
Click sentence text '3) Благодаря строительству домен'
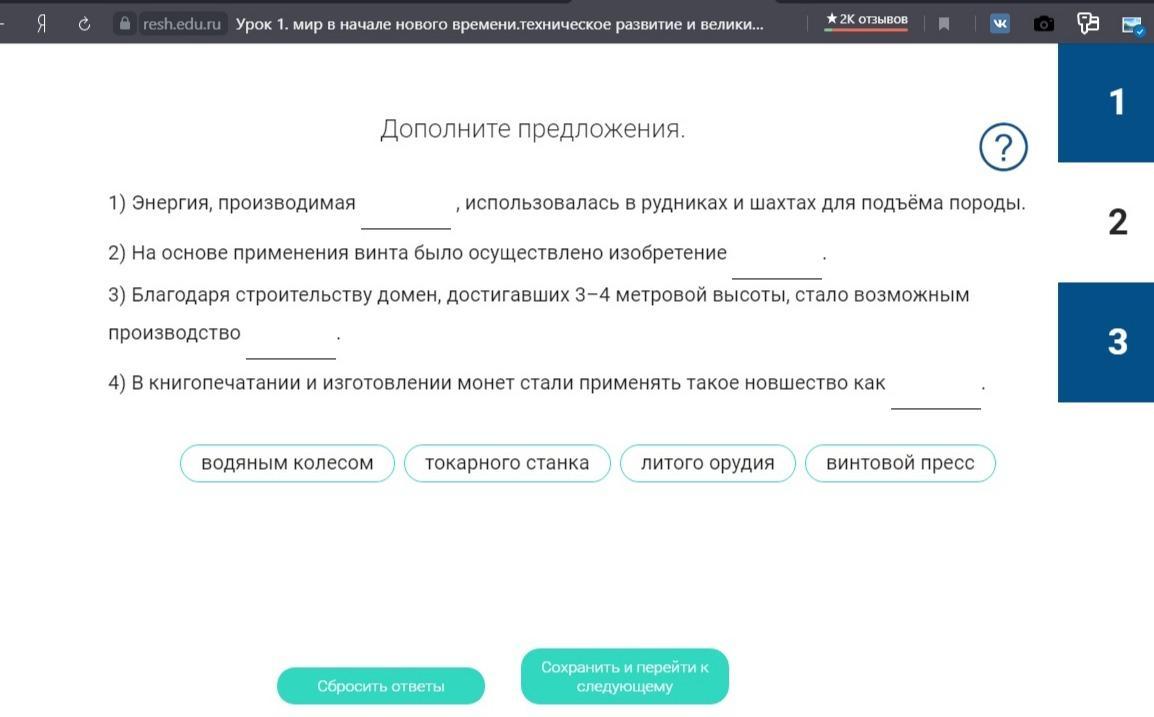(x=275, y=295)
